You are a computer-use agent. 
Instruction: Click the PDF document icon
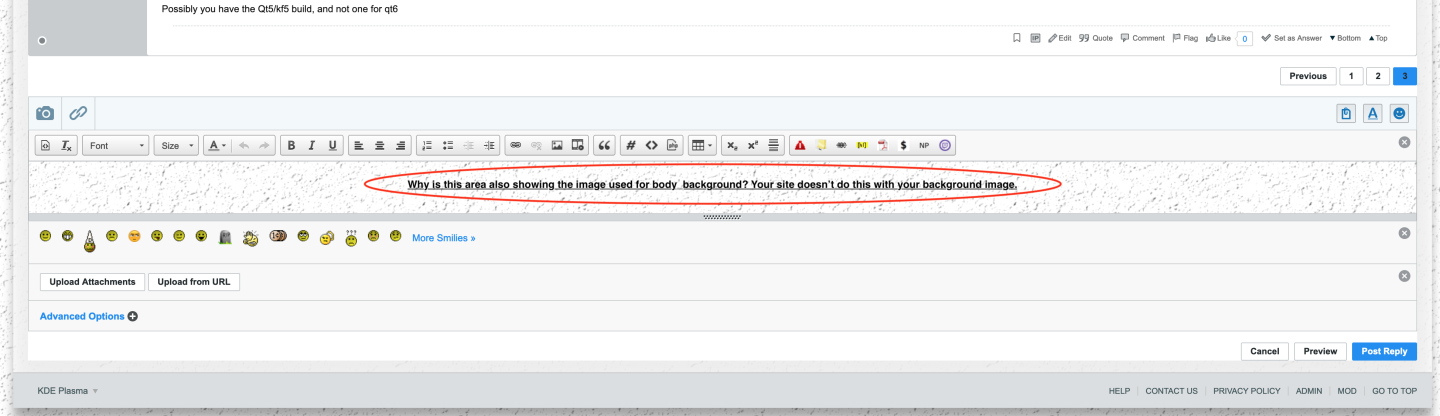coord(883,145)
